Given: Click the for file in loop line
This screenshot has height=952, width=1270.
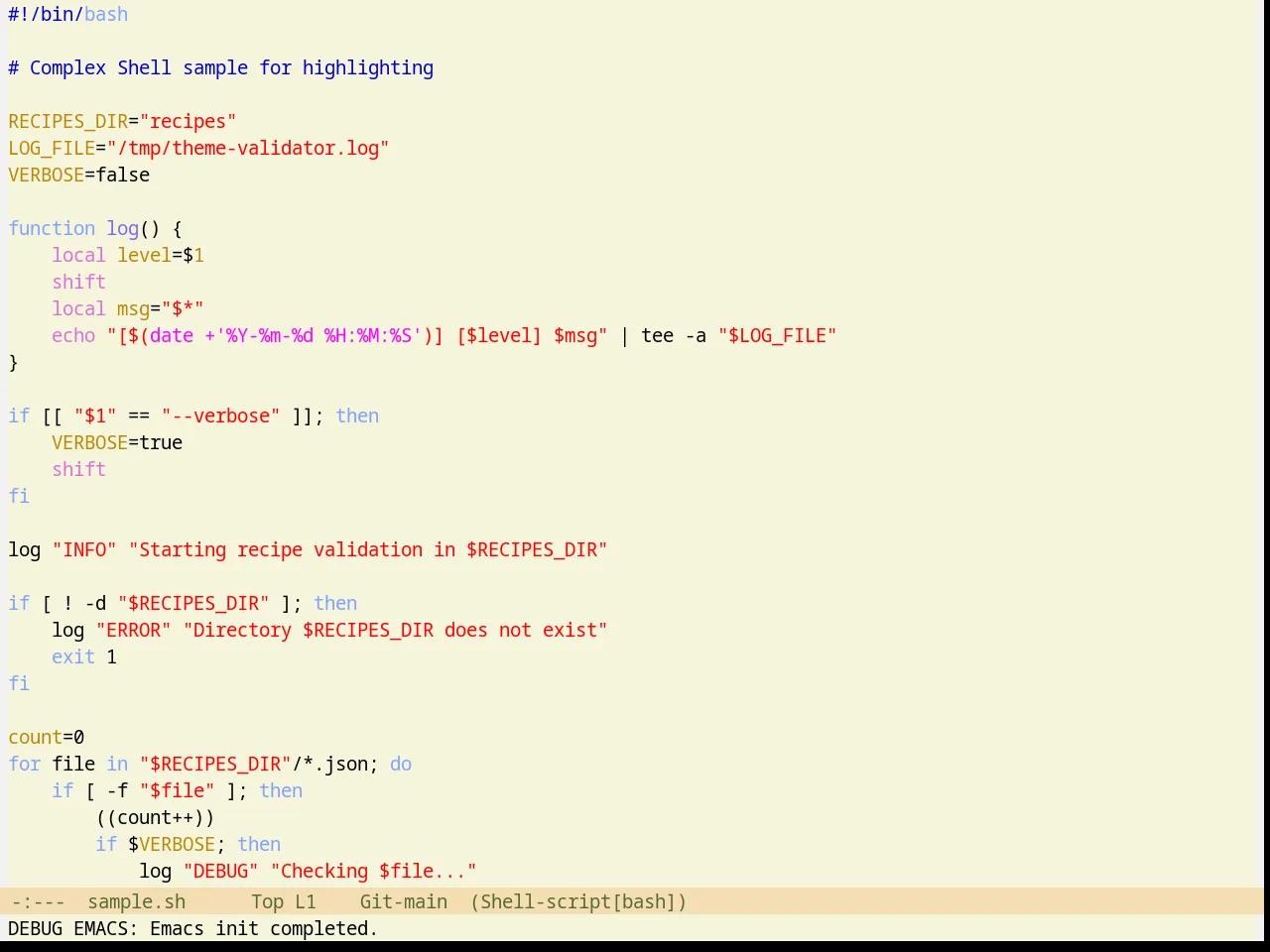Looking at the screenshot, I should point(209,764).
